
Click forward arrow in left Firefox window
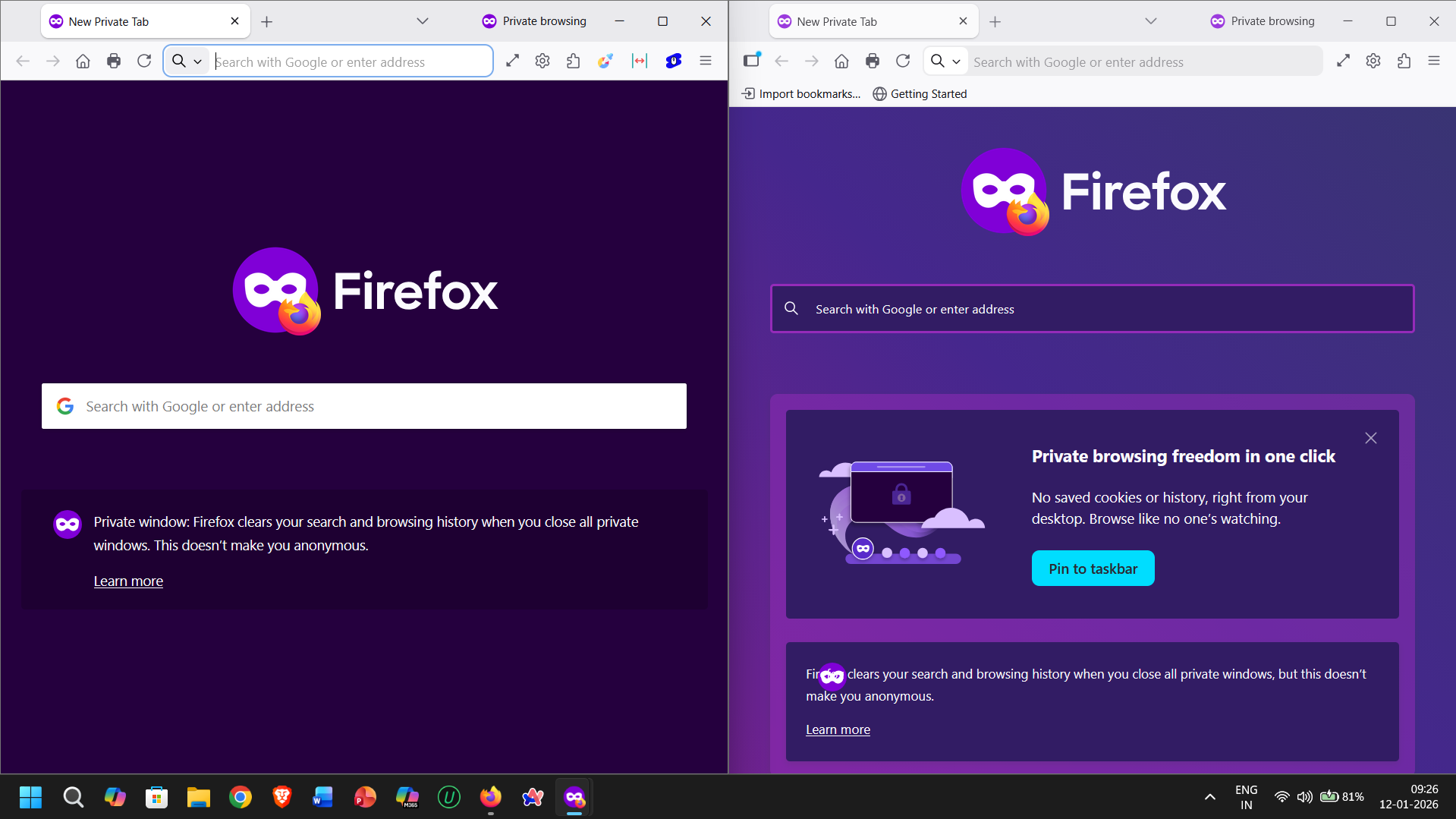pyautogui.click(x=53, y=61)
